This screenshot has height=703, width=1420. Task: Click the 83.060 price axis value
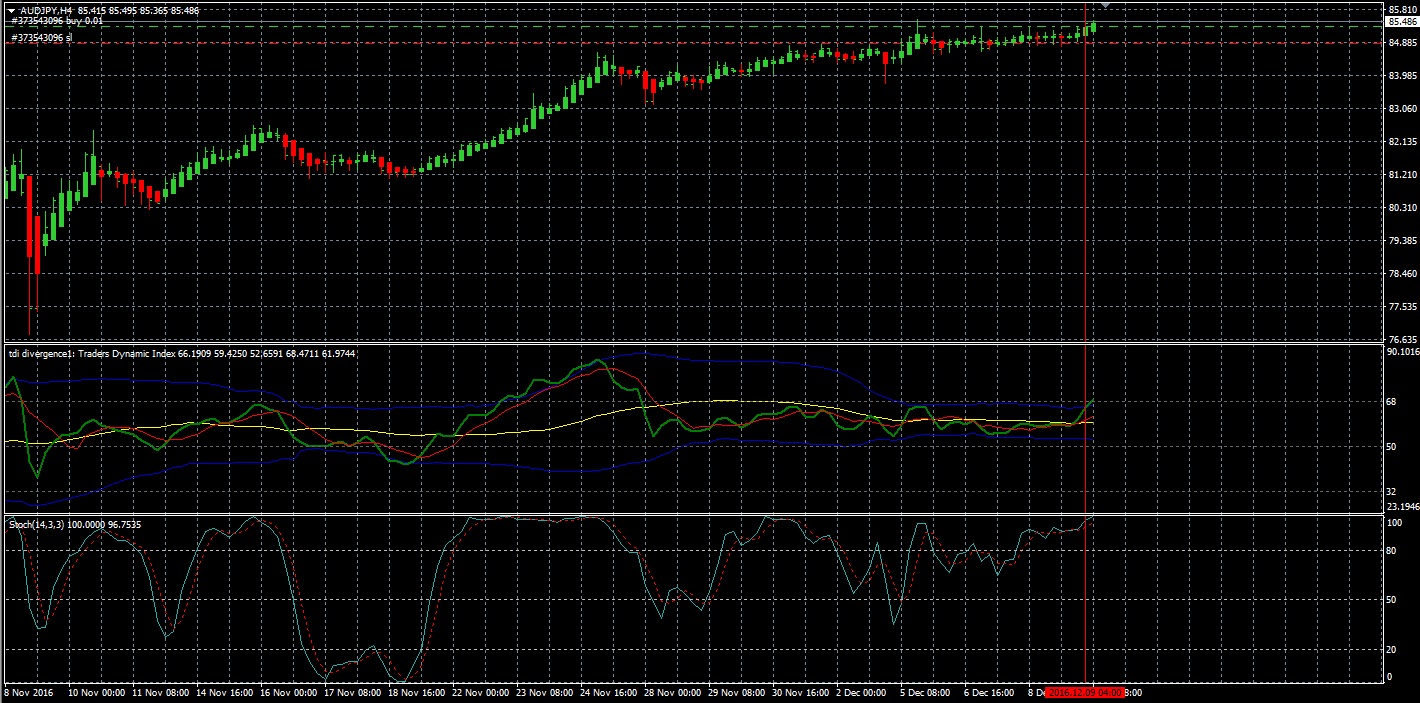tap(1401, 109)
